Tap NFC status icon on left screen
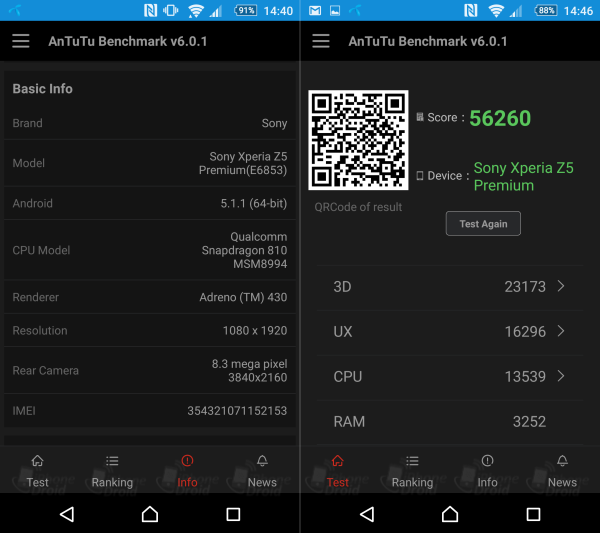The image size is (600, 533). tap(150, 10)
